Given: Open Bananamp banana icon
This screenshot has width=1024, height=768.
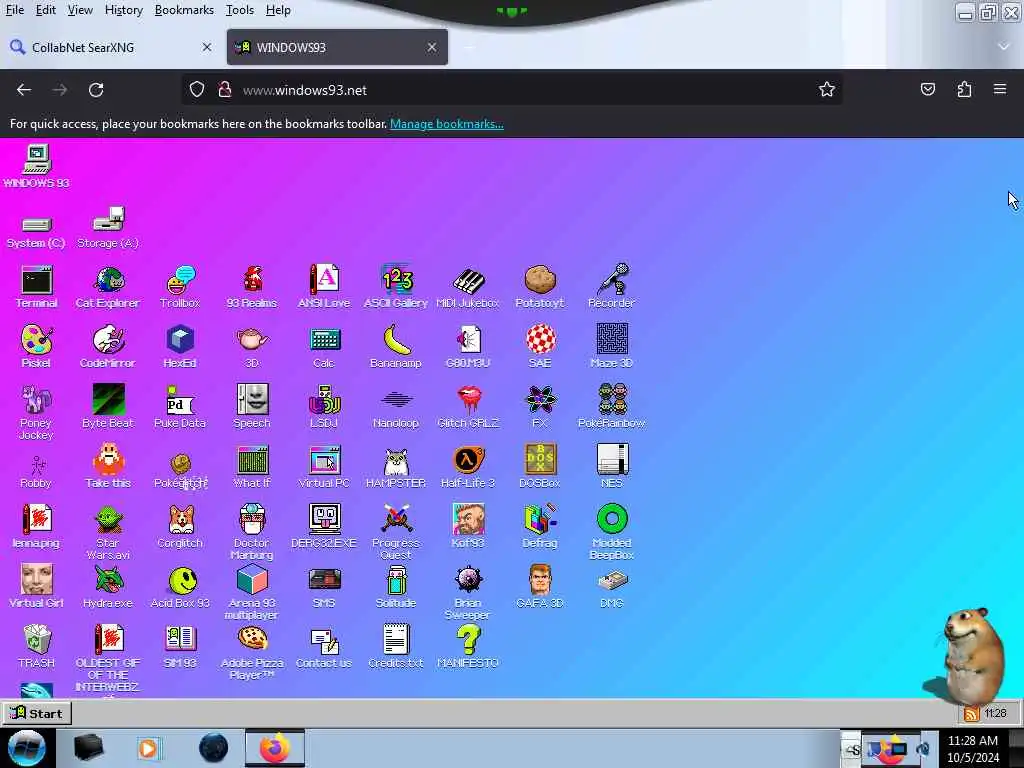Looking at the screenshot, I should tap(396, 347).
